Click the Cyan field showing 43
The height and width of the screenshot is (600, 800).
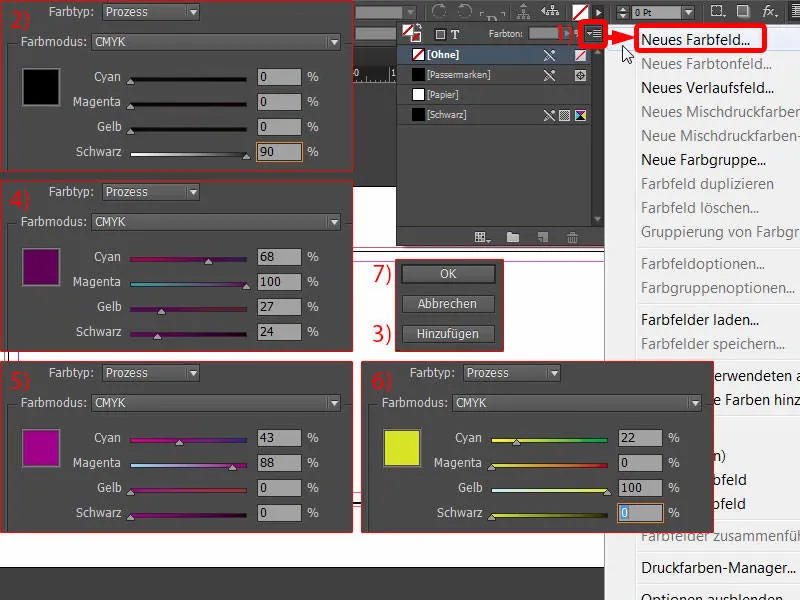279,438
